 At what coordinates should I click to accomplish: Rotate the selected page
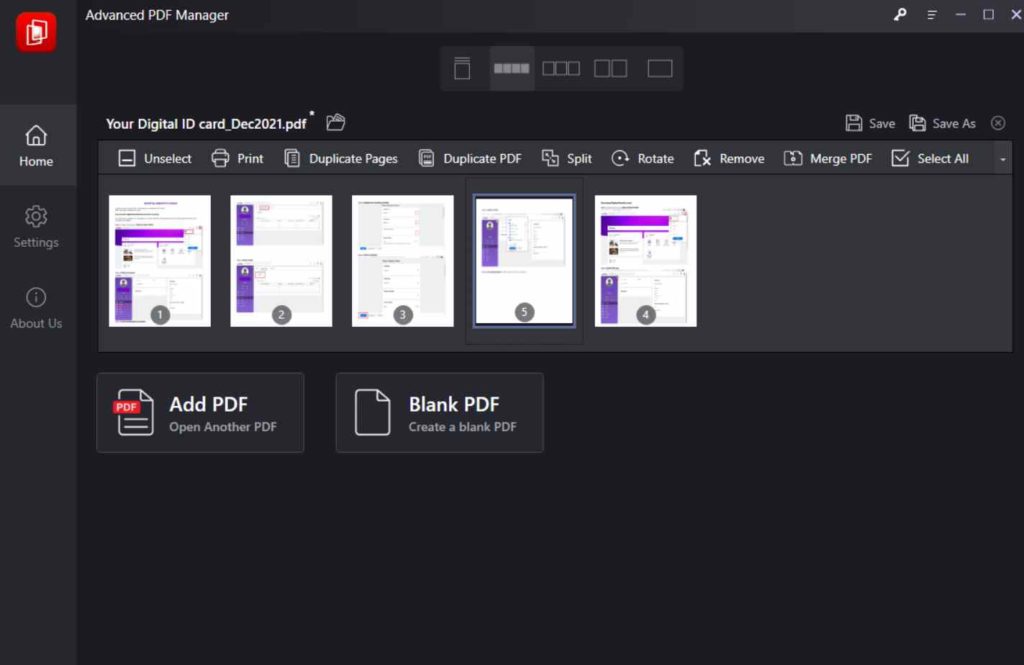(x=643, y=158)
